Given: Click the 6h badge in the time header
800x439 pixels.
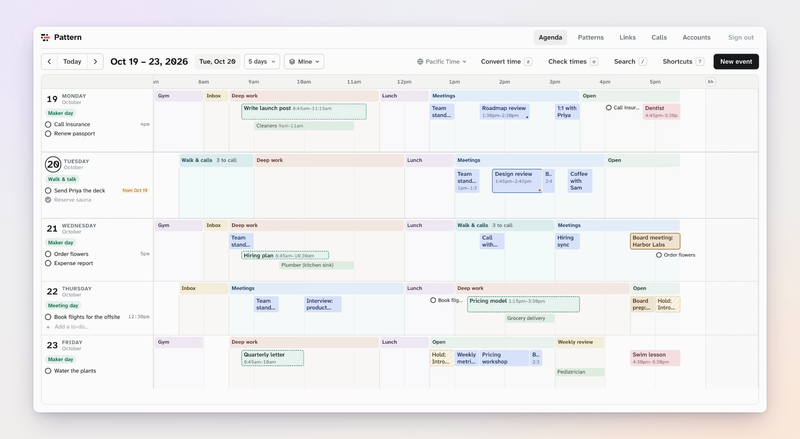Looking at the screenshot, I should point(710,82).
